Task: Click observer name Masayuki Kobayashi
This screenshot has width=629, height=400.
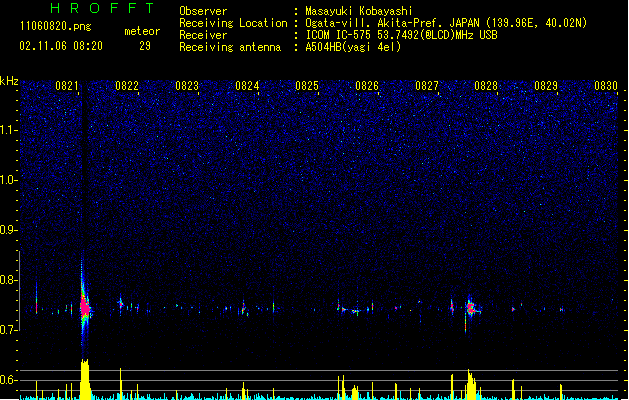Action: point(359,11)
